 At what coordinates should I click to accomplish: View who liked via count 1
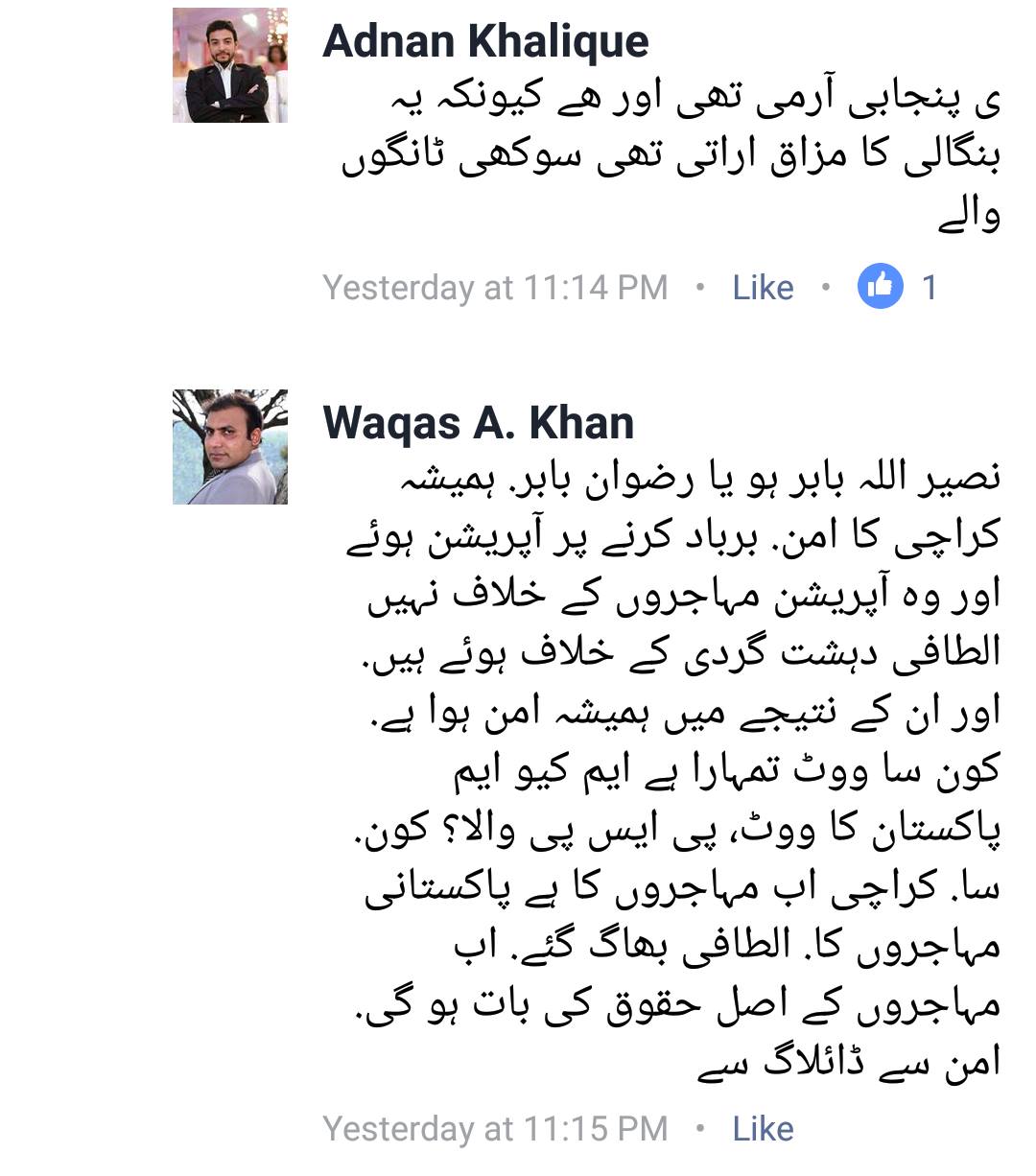point(929,287)
